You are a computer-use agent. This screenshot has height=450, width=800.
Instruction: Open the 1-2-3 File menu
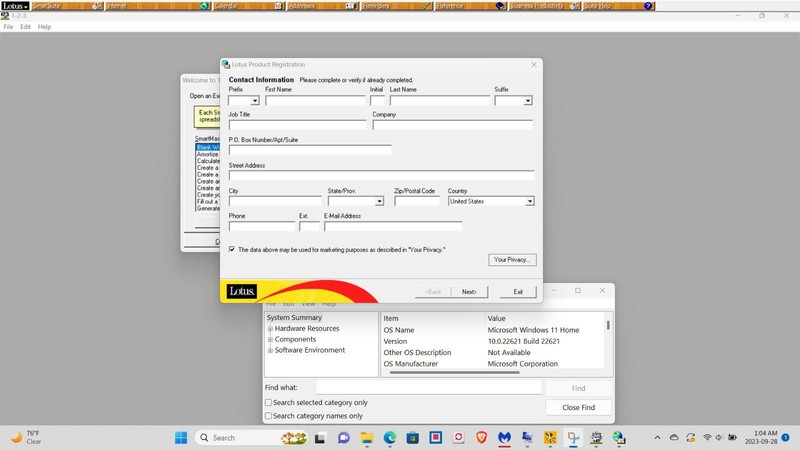[8, 27]
